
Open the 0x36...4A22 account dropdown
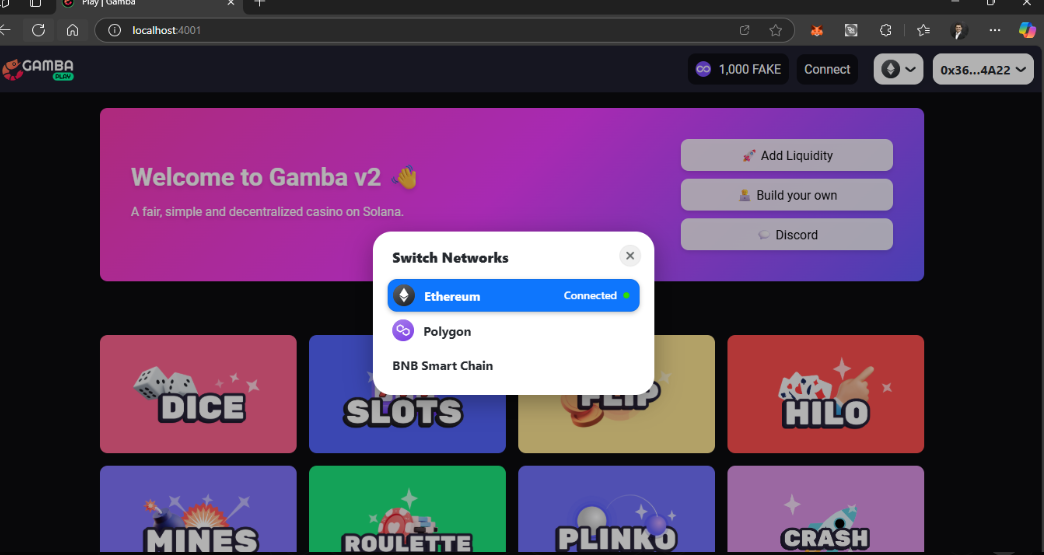[x=983, y=69]
